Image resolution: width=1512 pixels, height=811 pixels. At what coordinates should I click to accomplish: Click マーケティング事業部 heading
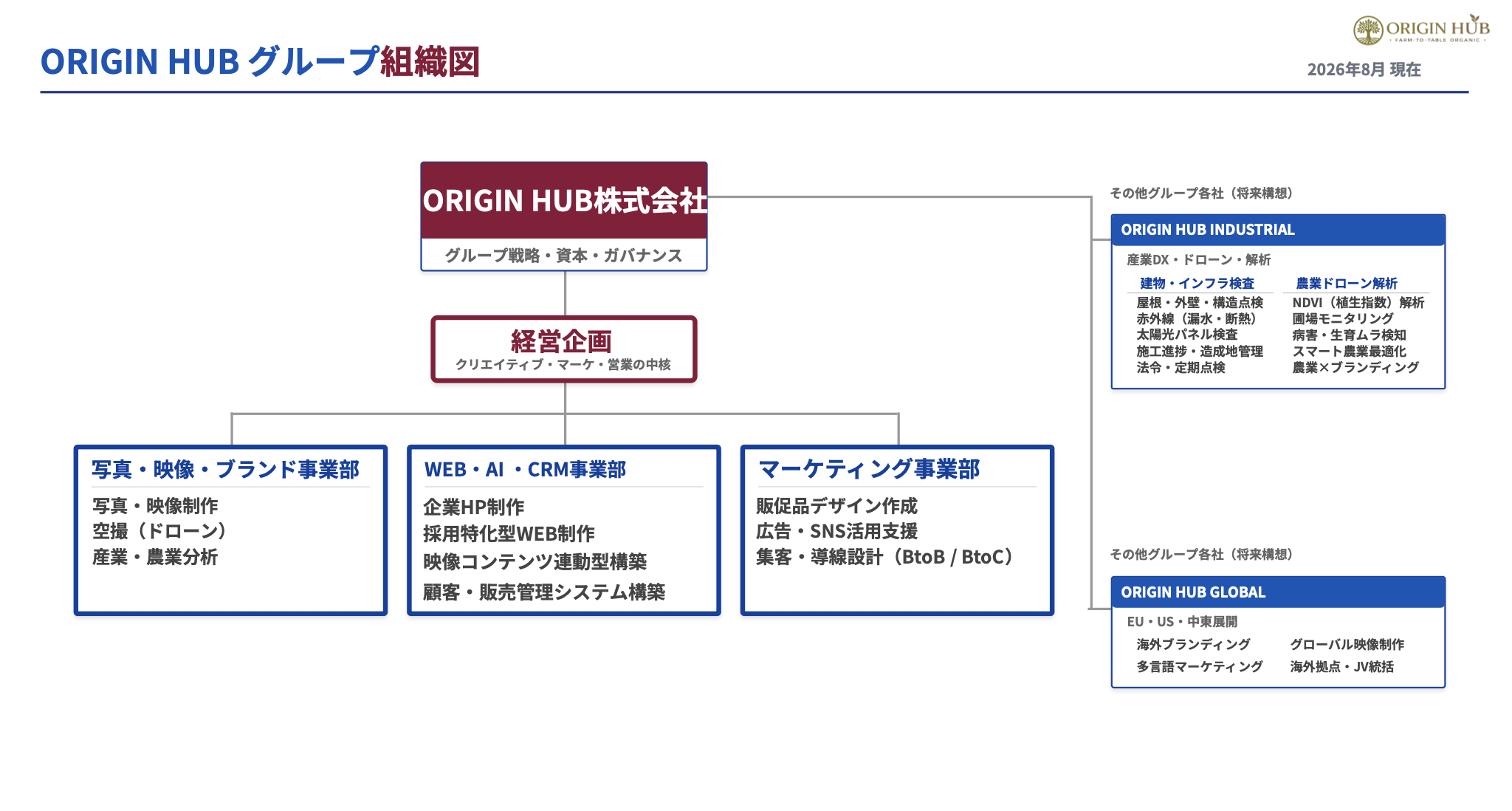(x=869, y=469)
